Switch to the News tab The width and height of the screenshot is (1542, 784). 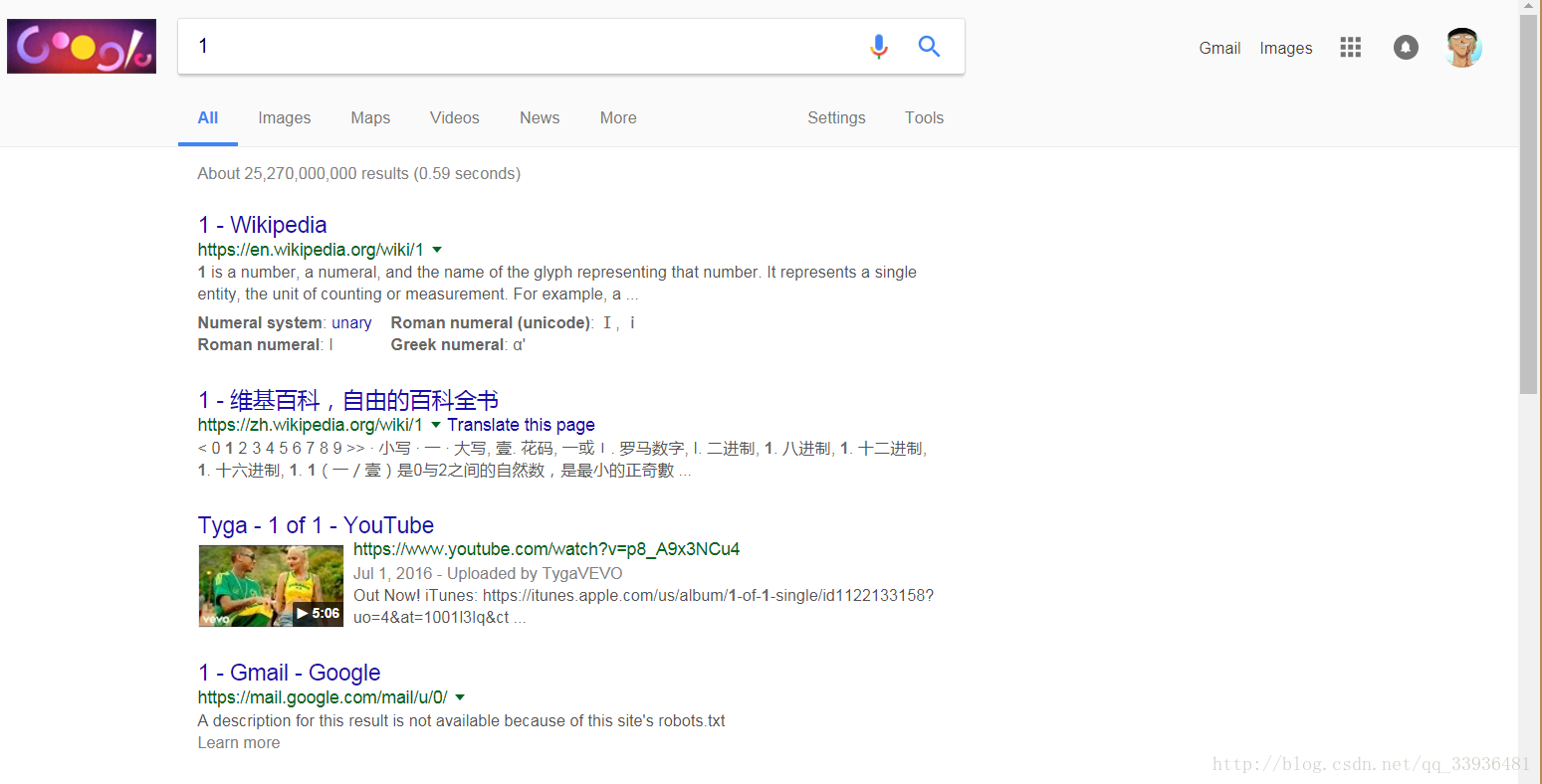540,117
